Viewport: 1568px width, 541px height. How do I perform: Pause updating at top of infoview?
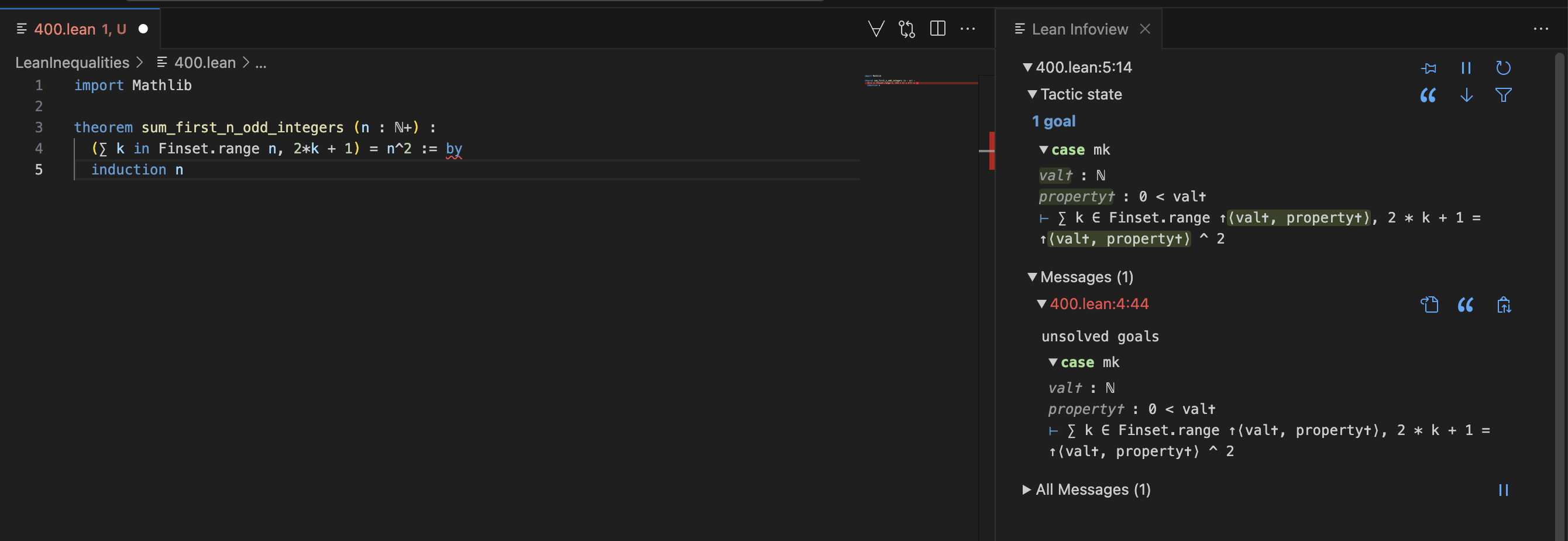[x=1466, y=68]
